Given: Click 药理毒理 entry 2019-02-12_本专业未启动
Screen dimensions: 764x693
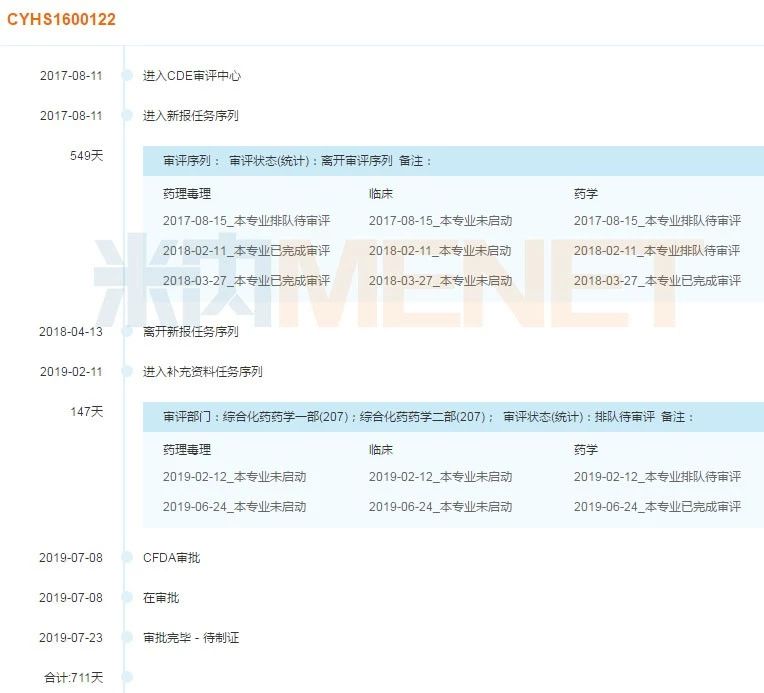Looking at the screenshot, I should [x=234, y=477].
